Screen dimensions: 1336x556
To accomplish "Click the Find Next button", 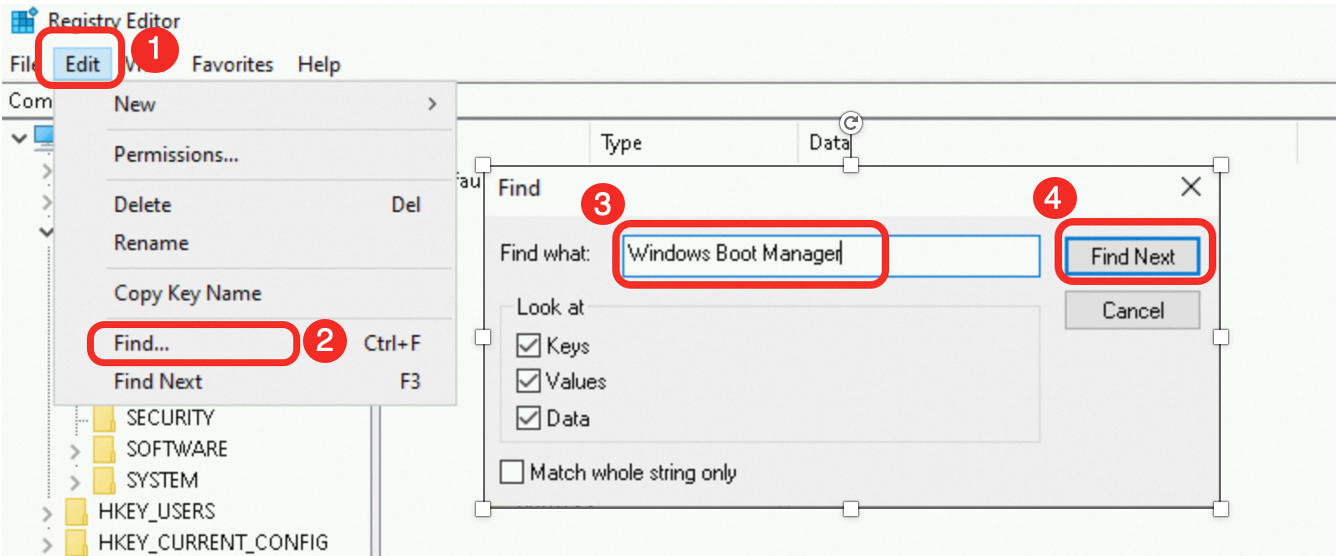I will (x=1132, y=256).
